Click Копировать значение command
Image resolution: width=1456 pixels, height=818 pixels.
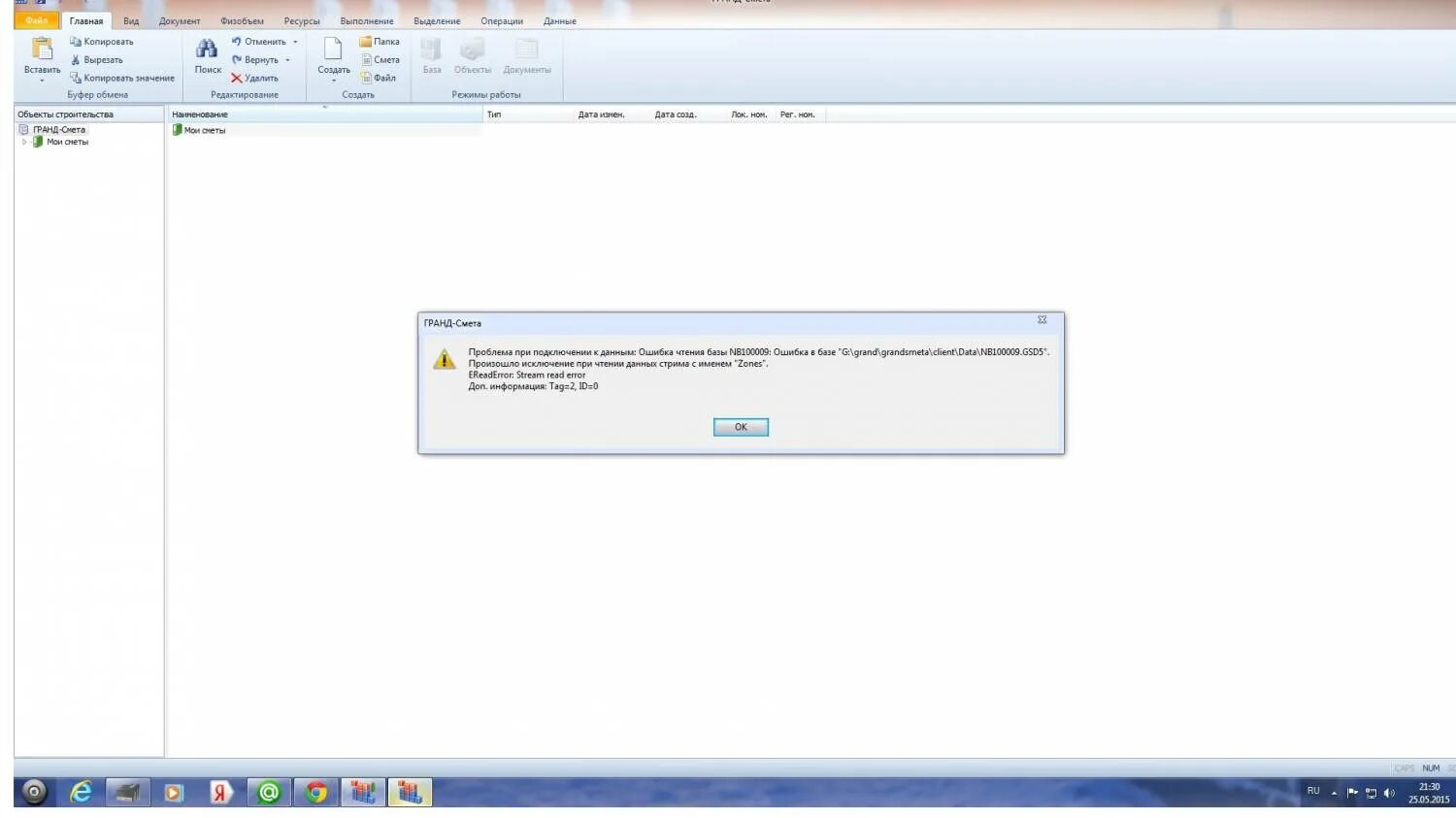pos(122,79)
